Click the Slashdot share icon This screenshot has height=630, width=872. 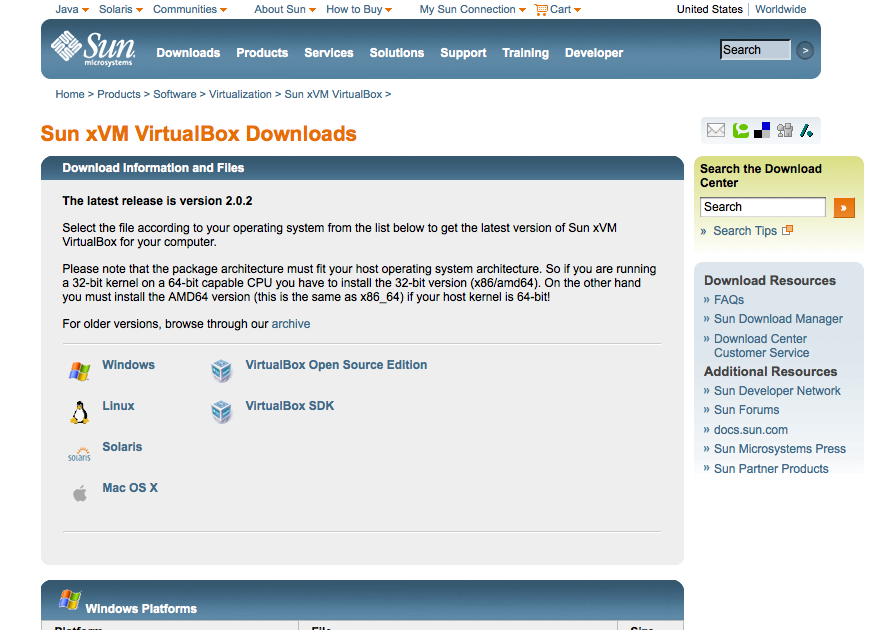[x=806, y=131]
